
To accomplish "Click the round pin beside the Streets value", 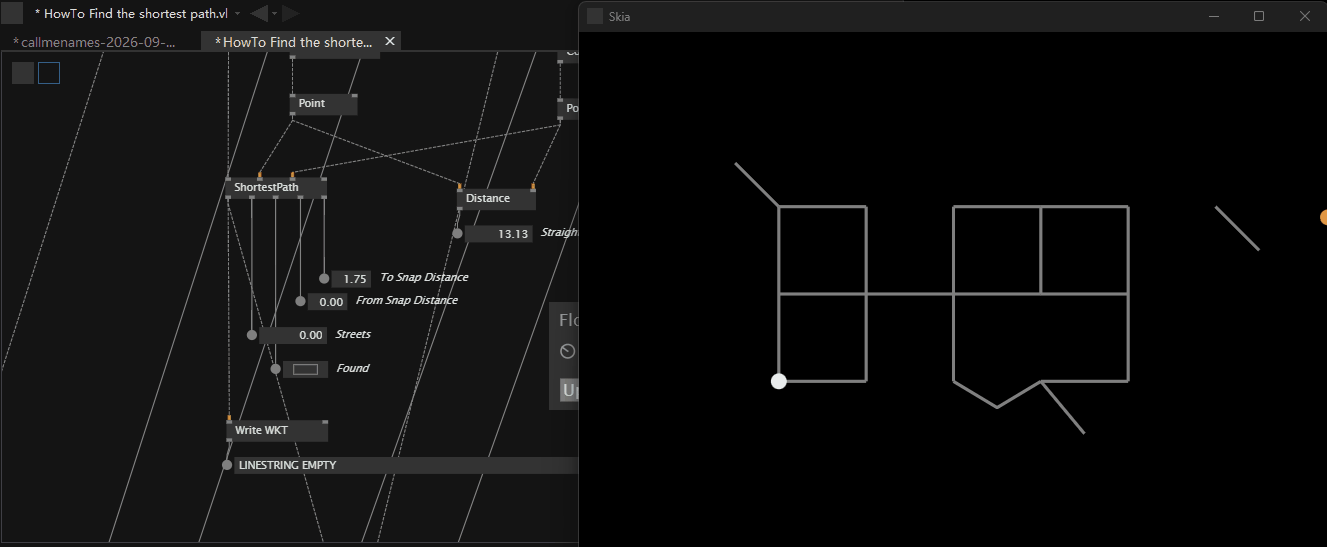I will tap(252, 335).
